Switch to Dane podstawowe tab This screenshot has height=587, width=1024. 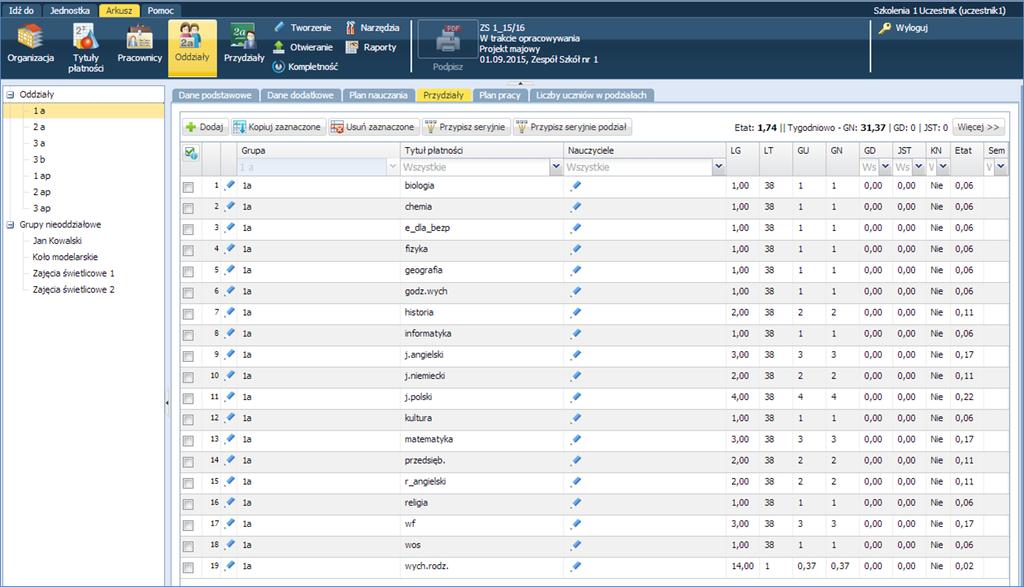click(215, 95)
